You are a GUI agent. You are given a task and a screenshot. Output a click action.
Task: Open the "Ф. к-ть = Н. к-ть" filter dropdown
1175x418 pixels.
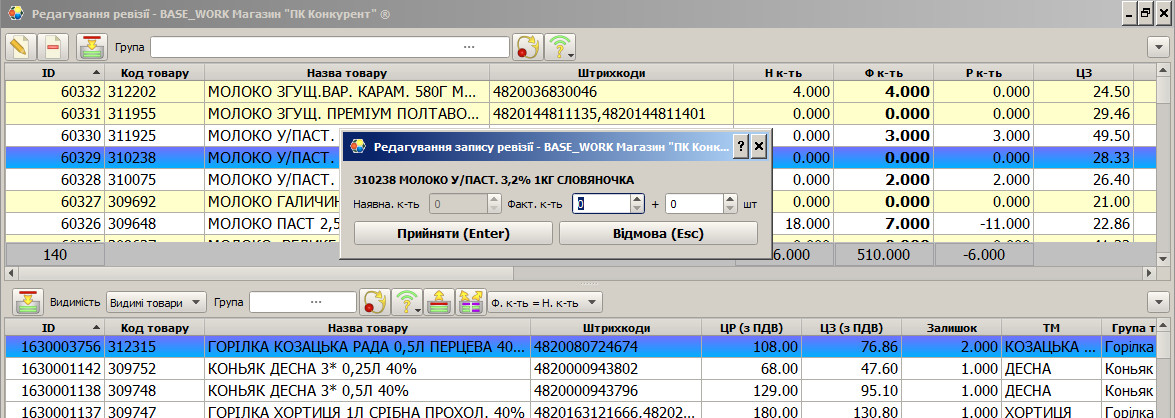[545, 302]
